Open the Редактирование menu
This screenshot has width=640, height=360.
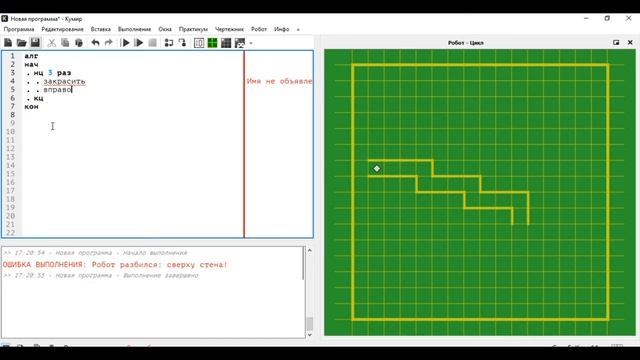(x=62, y=29)
